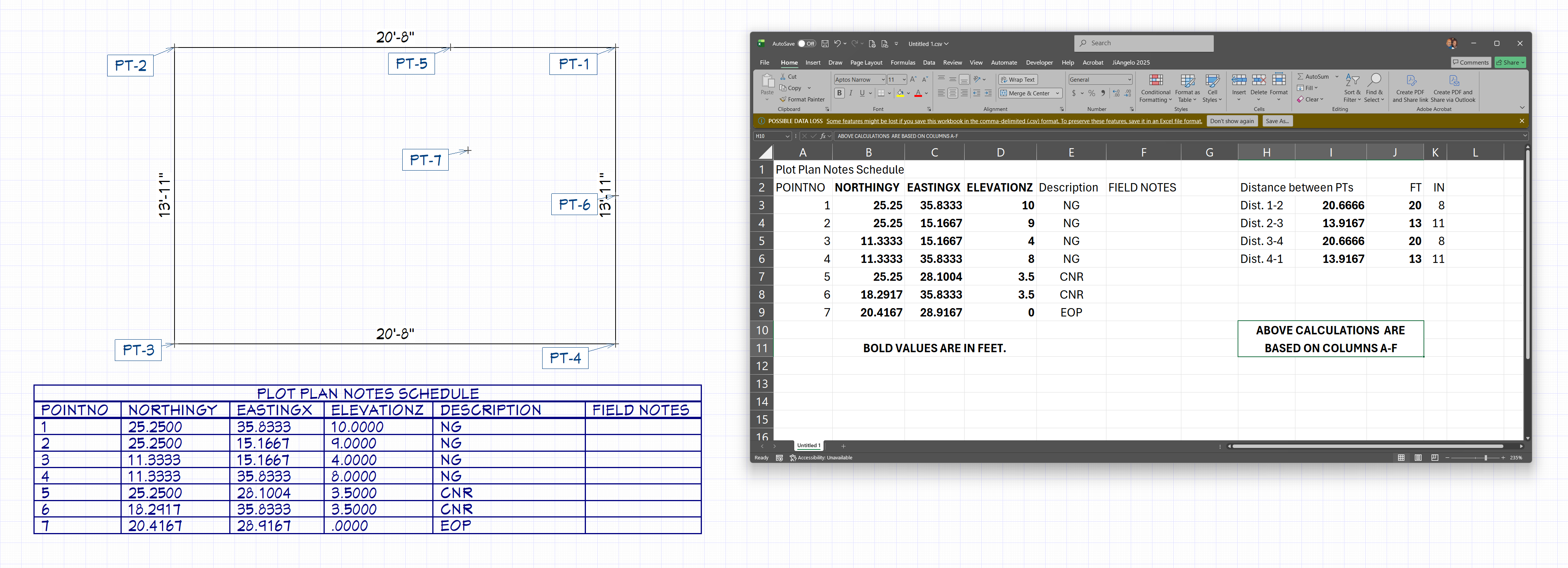Toggle the AutoSave switch
Viewport: 1568px width, 568px height.
[x=806, y=44]
